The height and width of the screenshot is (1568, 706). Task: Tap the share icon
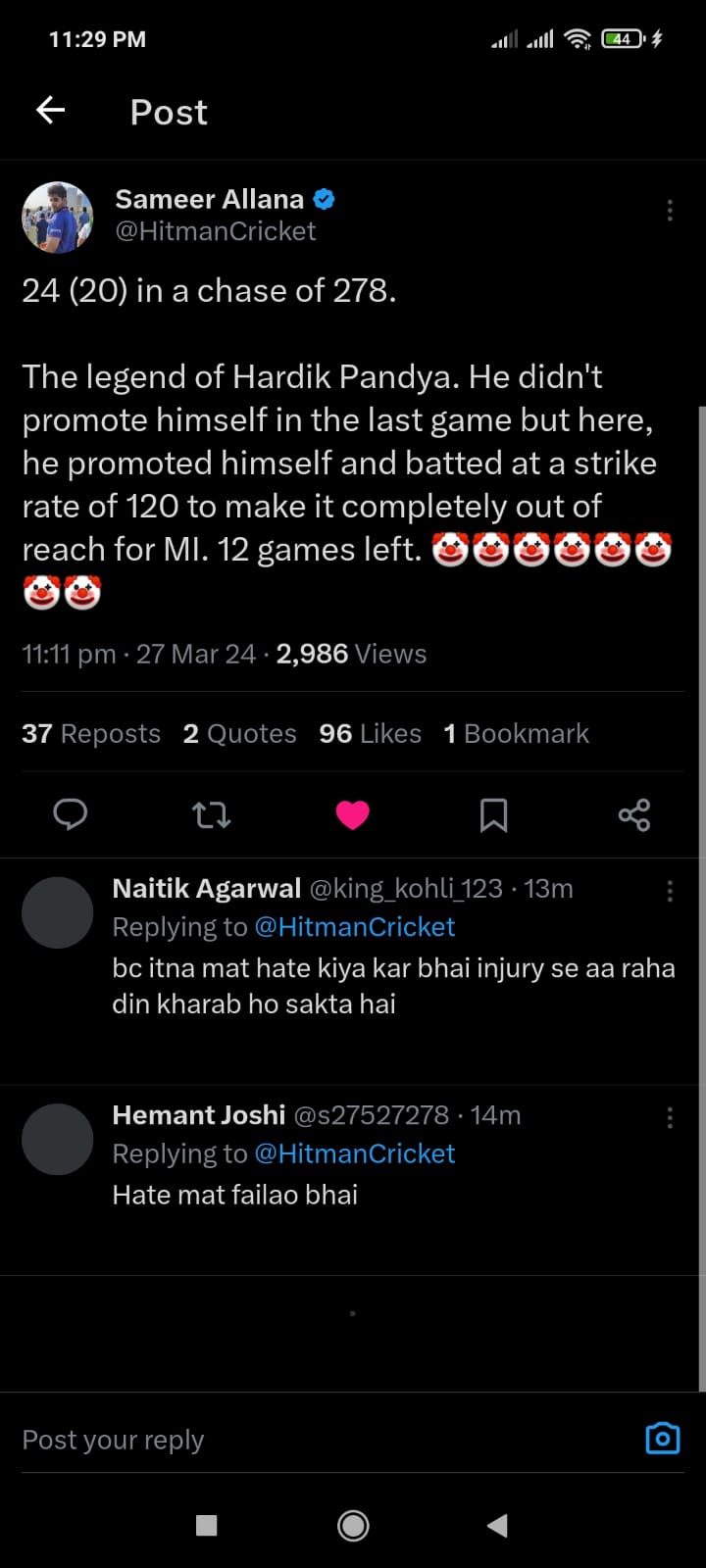[x=634, y=814]
